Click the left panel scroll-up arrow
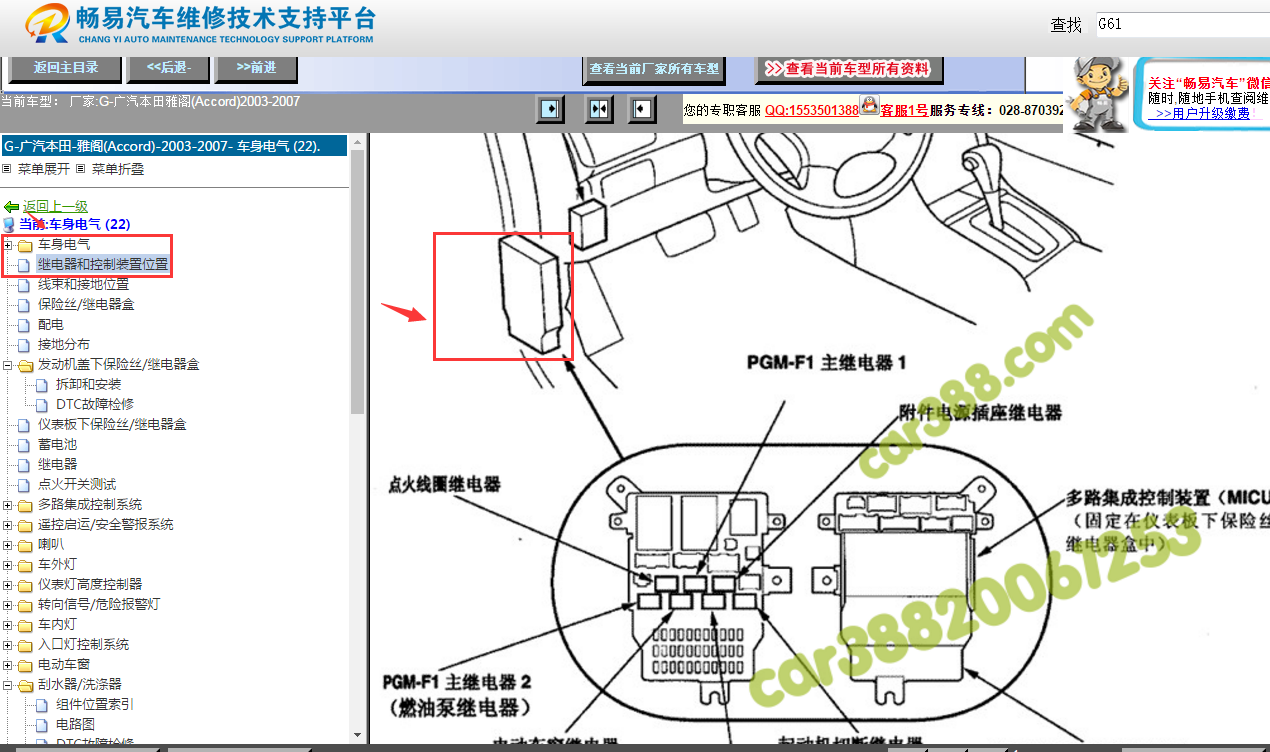This screenshot has height=752, width=1270. point(358,143)
